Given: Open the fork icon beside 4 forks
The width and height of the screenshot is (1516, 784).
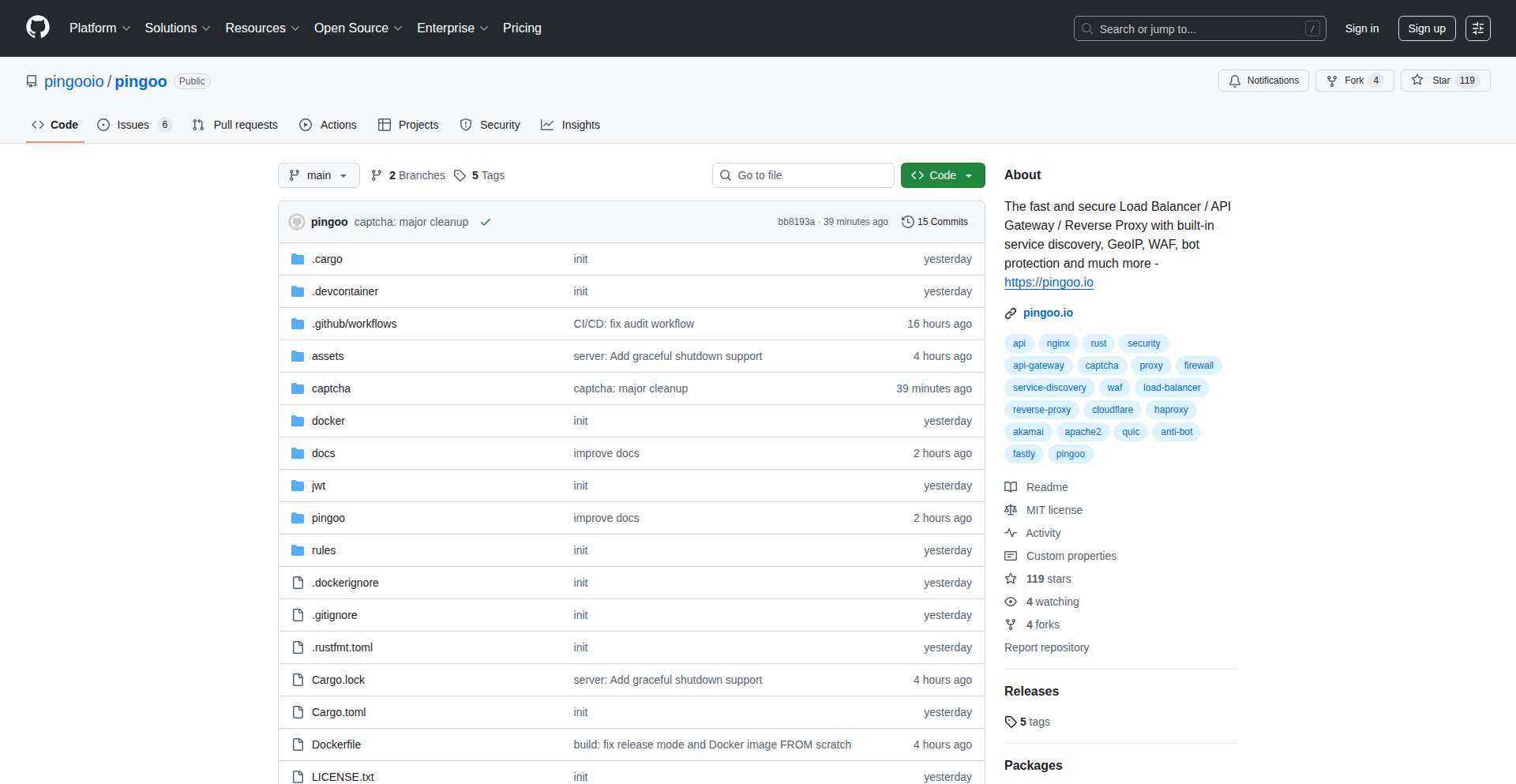Looking at the screenshot, I should tap(1011, 625).
